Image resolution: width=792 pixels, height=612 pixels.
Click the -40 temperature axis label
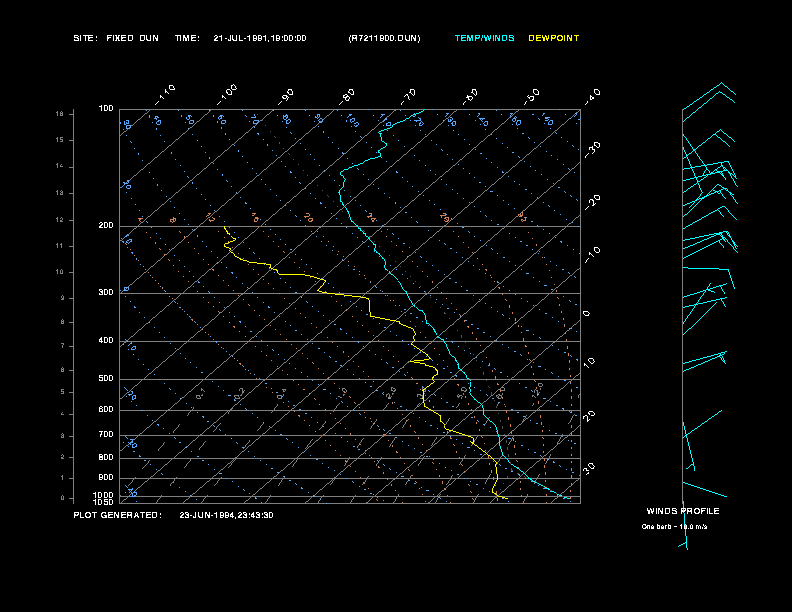(592, 97)
